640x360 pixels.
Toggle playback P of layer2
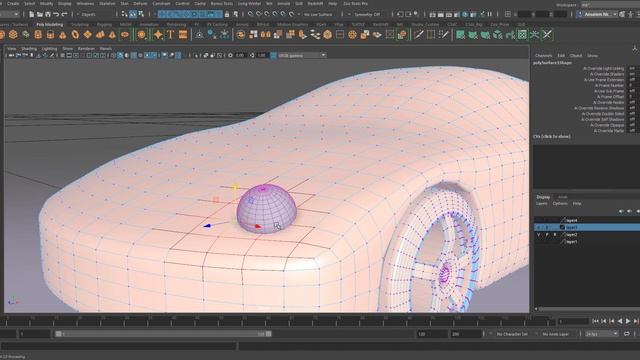click(x=547, y=235)
